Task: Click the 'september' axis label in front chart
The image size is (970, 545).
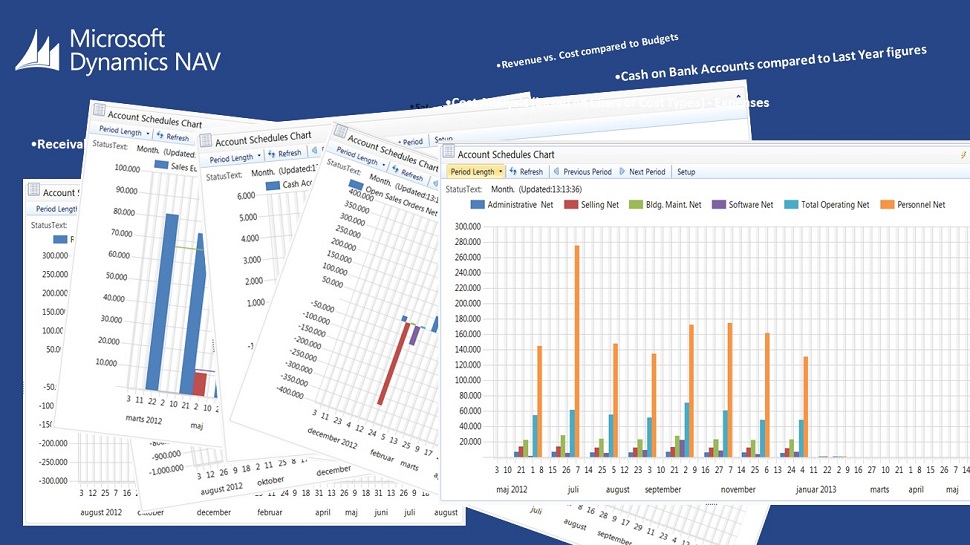Action: coord(663,489)
